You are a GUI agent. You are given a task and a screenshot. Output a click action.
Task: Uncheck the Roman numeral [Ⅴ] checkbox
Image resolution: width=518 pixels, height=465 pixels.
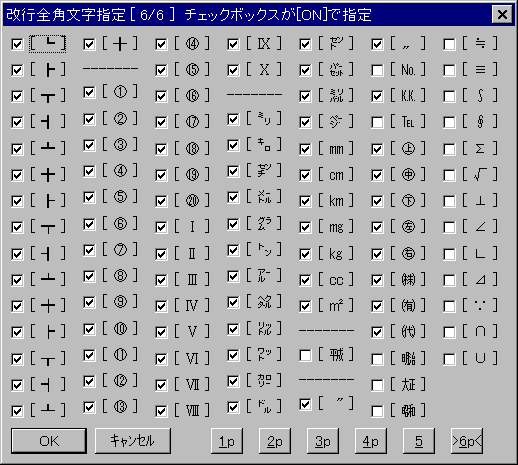161,332
